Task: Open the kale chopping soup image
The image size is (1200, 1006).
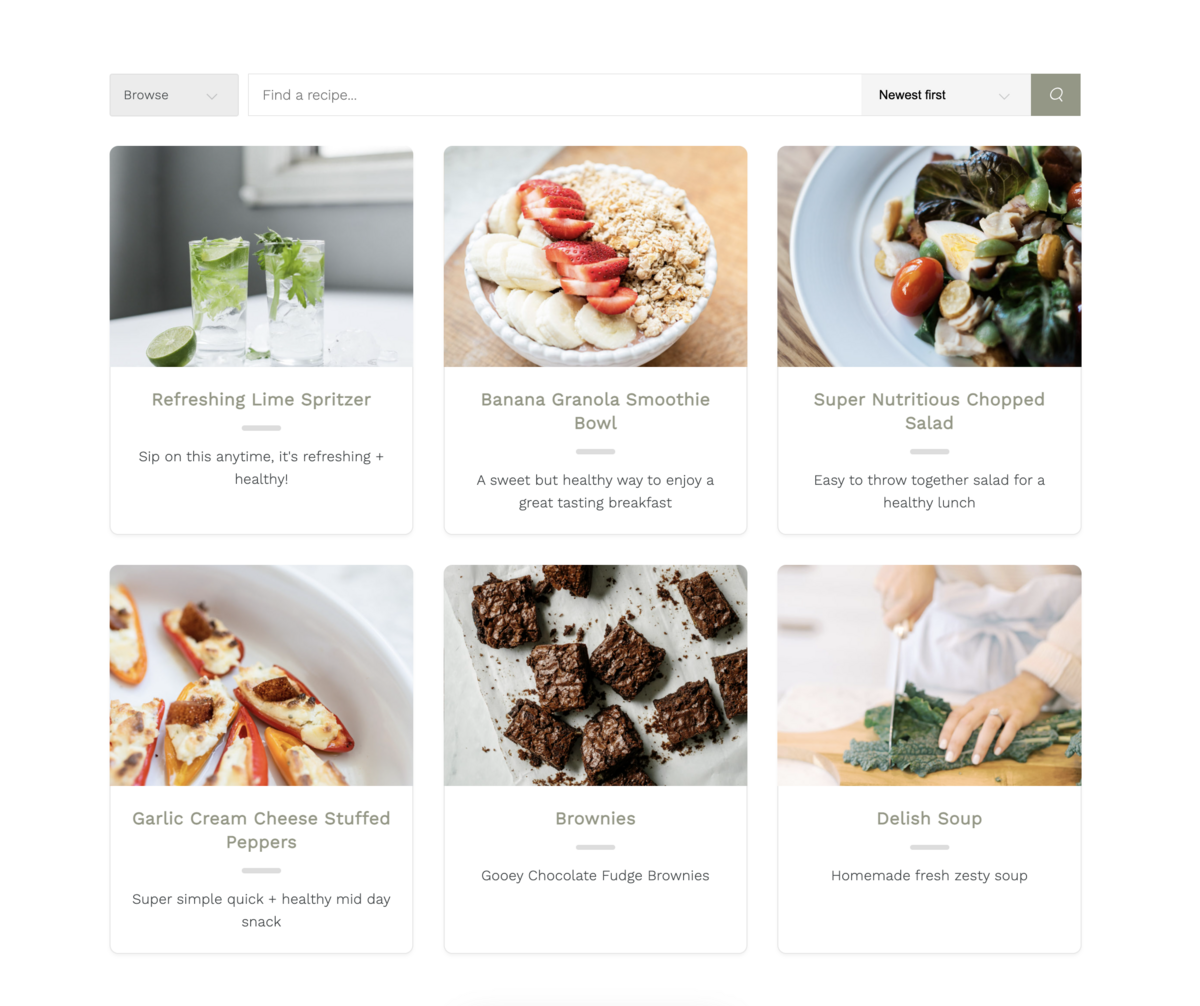Action: [929, 675]
